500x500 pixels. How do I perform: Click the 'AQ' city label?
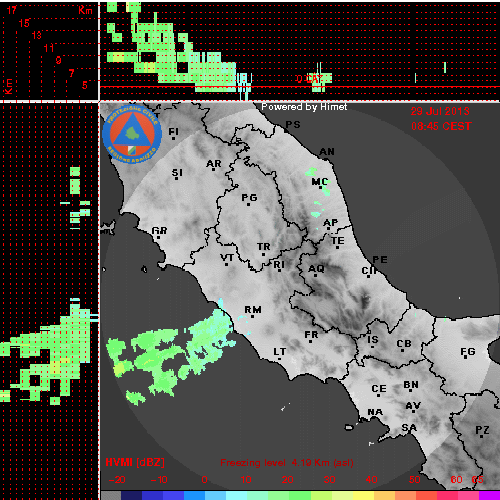[x=316, y=269]
